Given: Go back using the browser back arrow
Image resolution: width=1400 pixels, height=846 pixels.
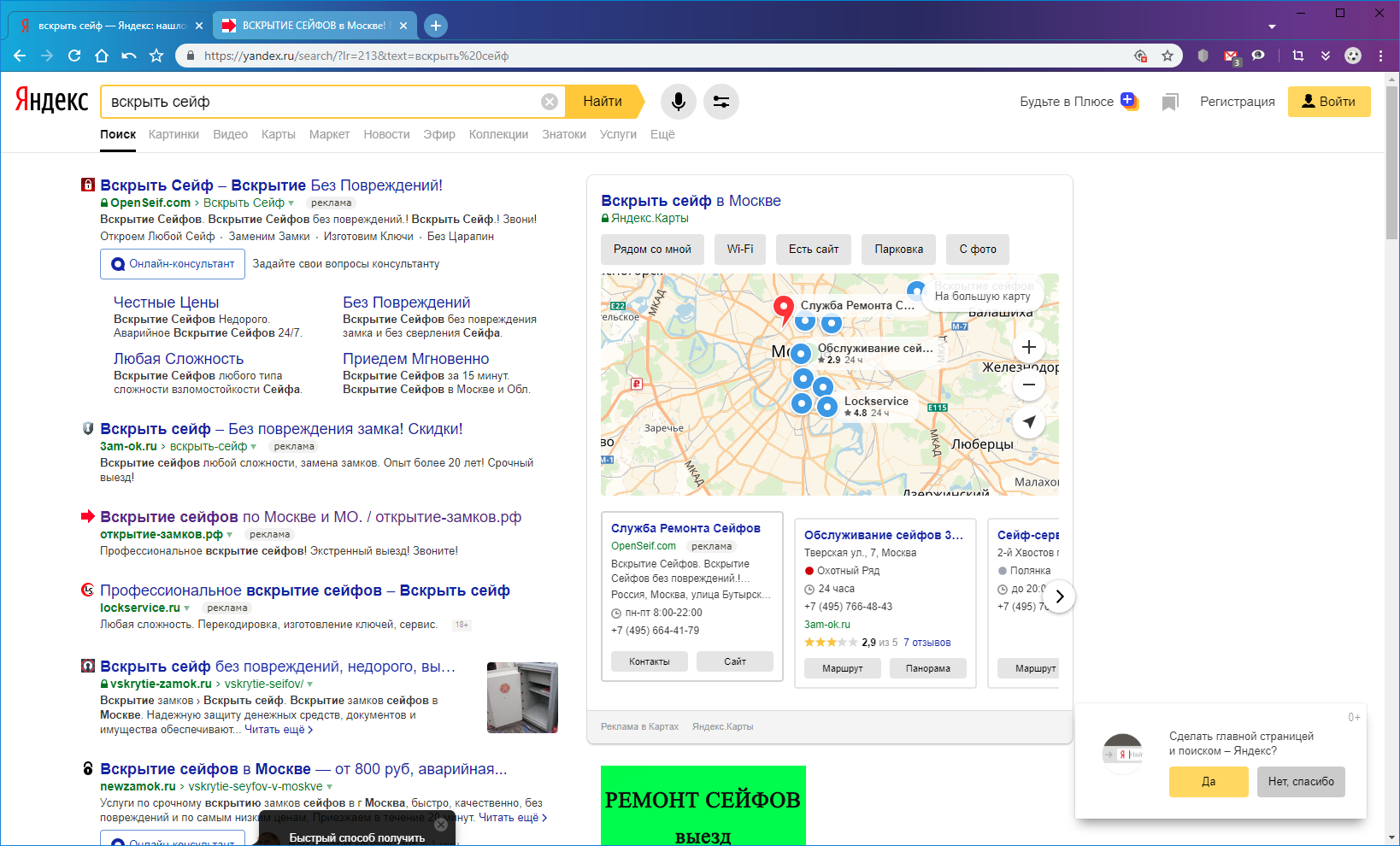Looking at the screenshot, I should tap(20, 56).
